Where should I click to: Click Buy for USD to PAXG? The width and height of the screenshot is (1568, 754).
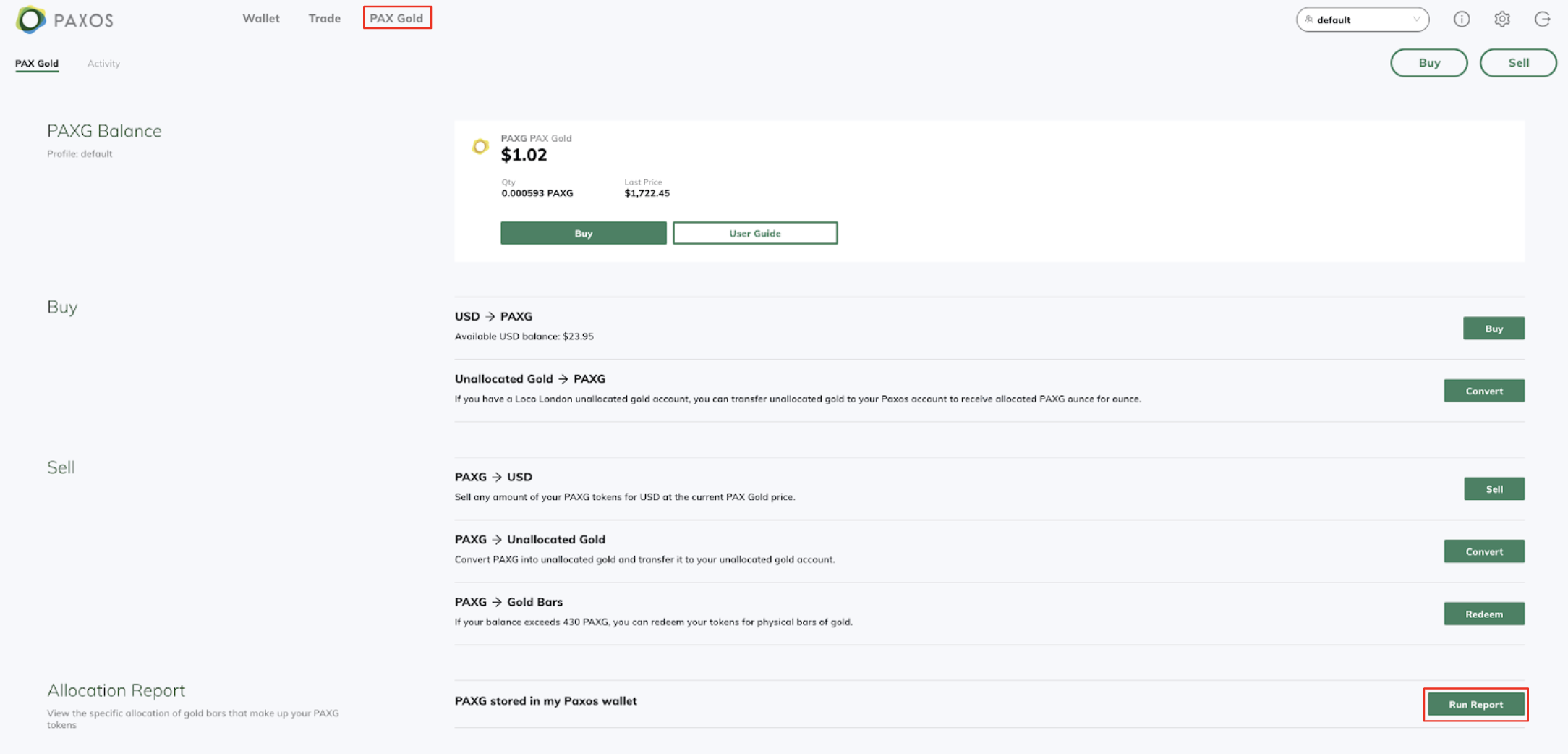[1494, 329]
